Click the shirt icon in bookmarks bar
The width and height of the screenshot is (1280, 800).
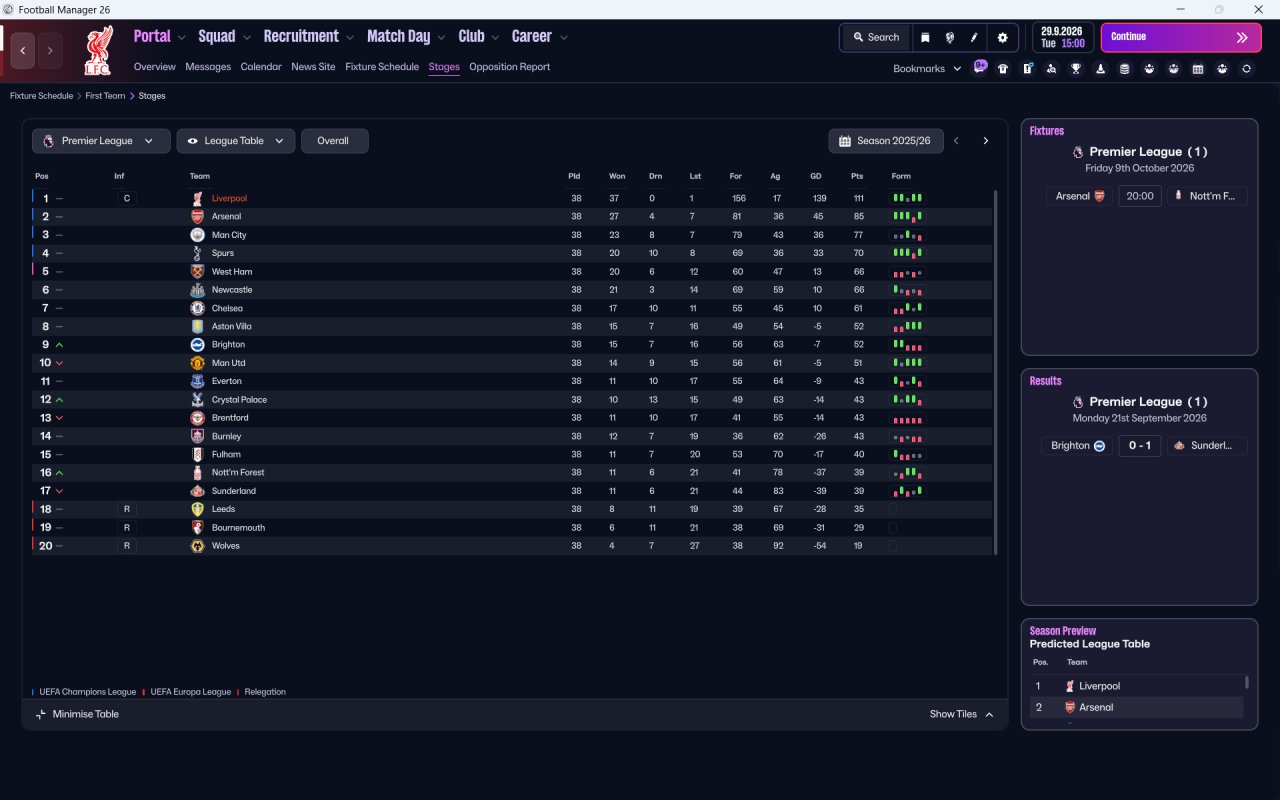pyautogui.click(x=1003, y=69)
